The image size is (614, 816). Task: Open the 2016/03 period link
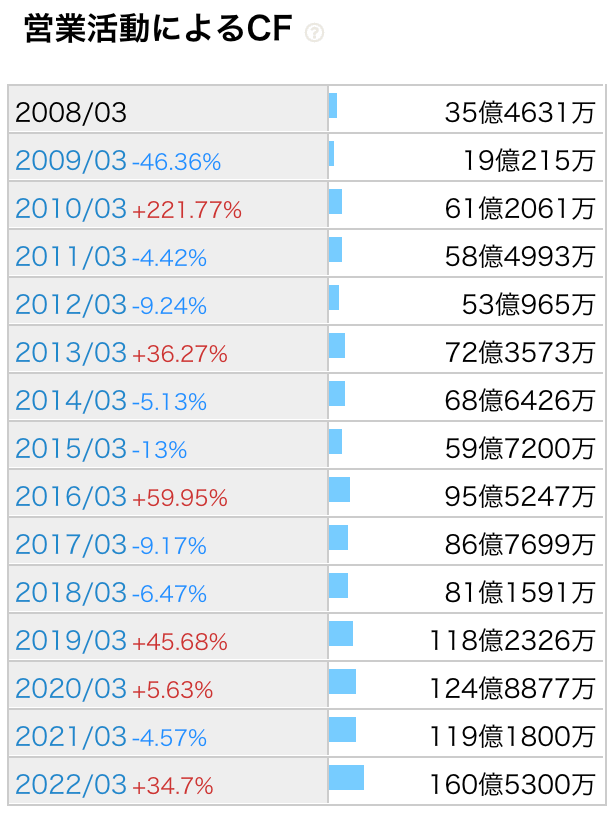(71, 497)
